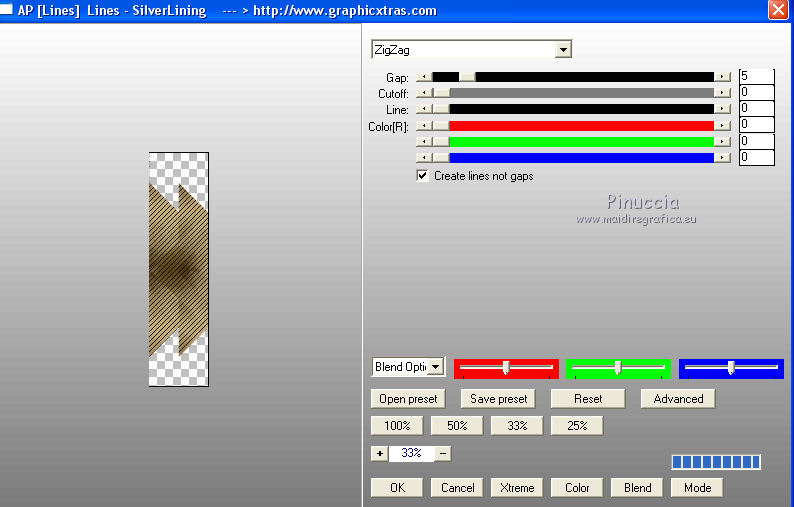The height and width of the screenshot is (507, 794).
Task: Click the Reset button
Action: pos(588,399)
